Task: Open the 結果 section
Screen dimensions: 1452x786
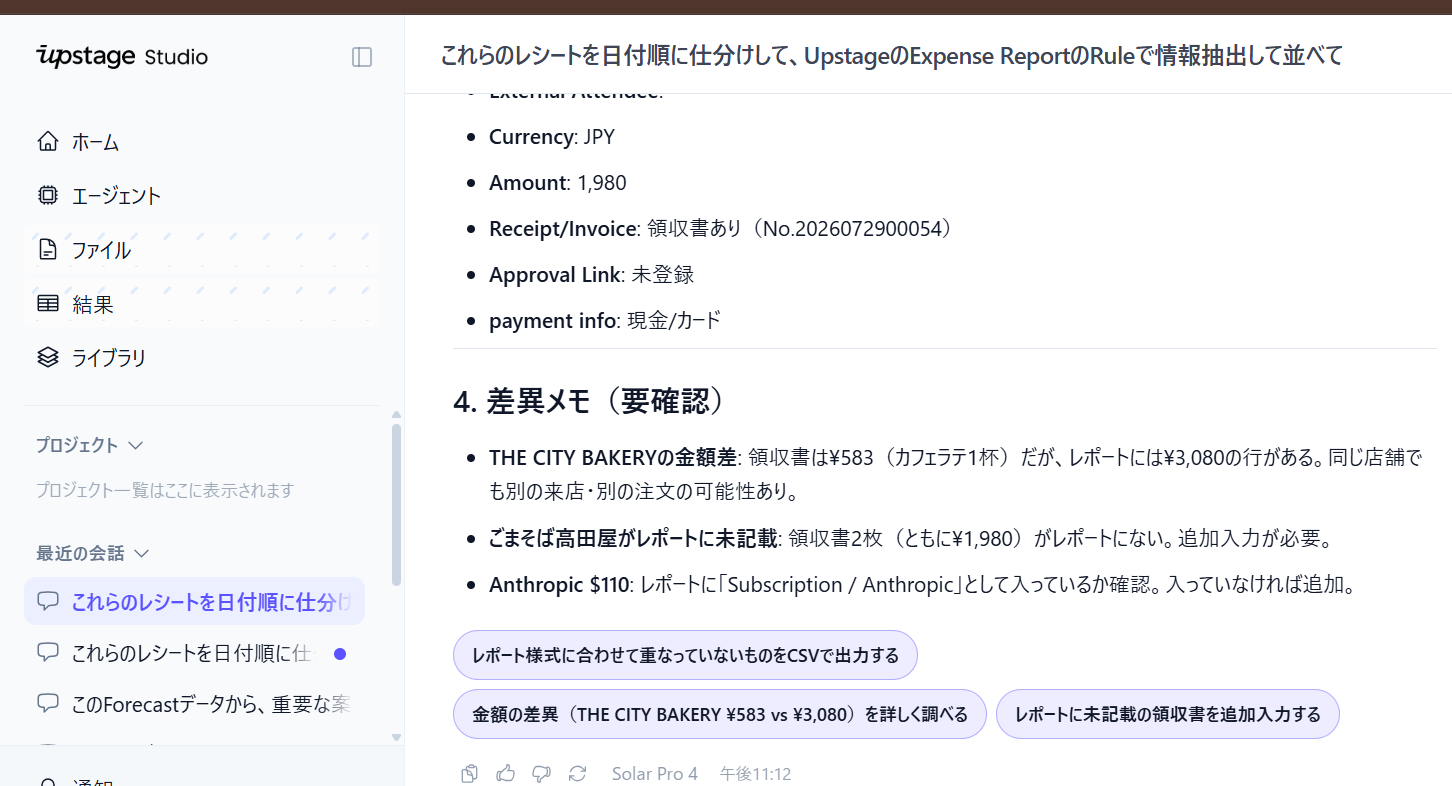Action: click(201, 304)
